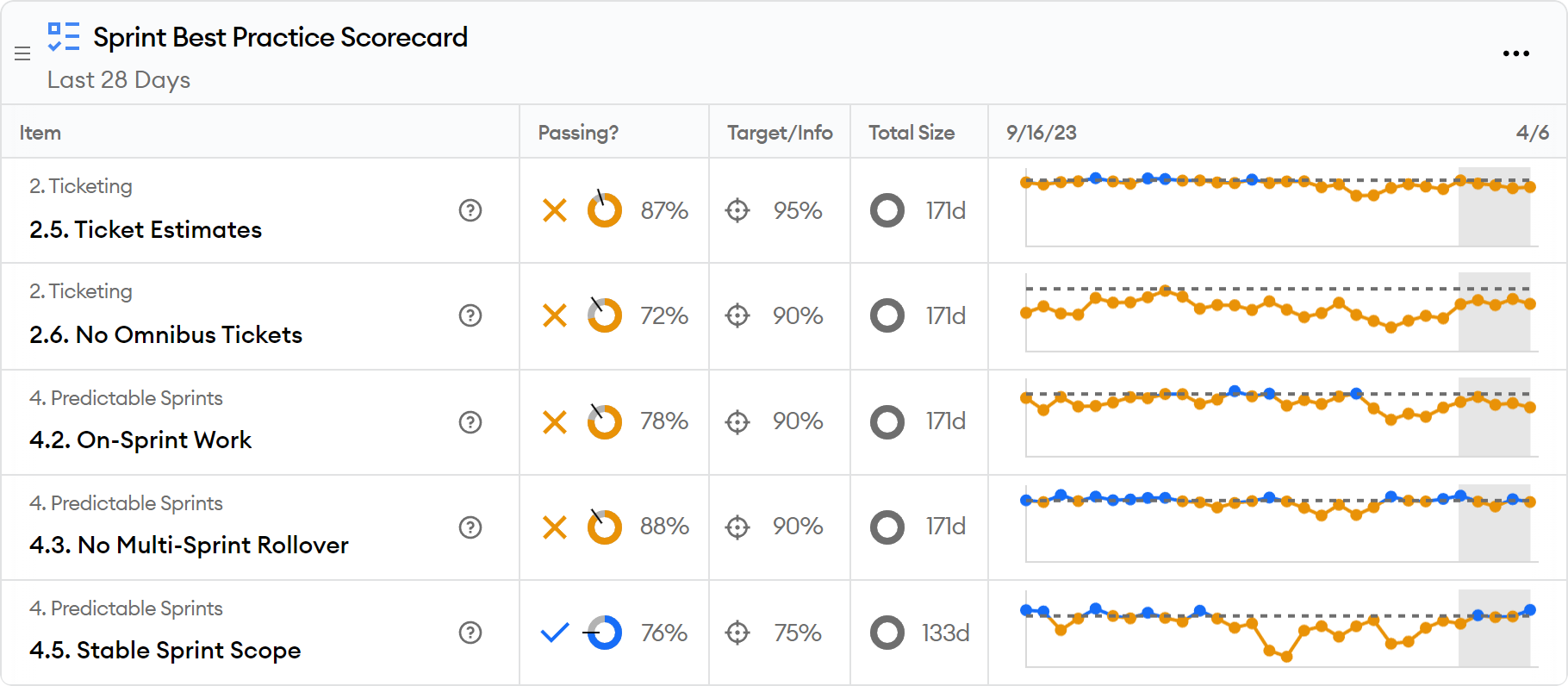Viewport: 1568px width, 686px height.
Task: Open help for No Omnibus Tickets
Action: [470, 315]
